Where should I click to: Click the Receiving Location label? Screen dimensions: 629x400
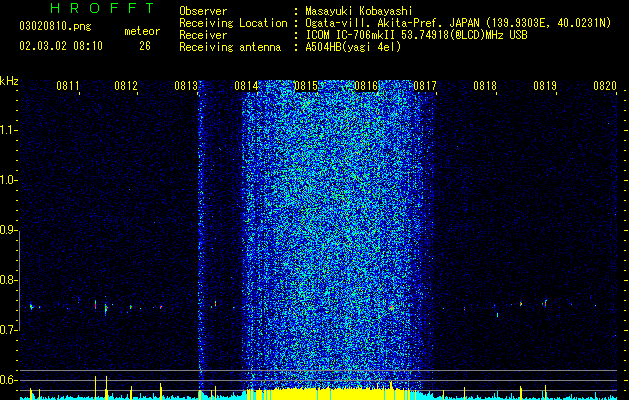coord(233,23)
